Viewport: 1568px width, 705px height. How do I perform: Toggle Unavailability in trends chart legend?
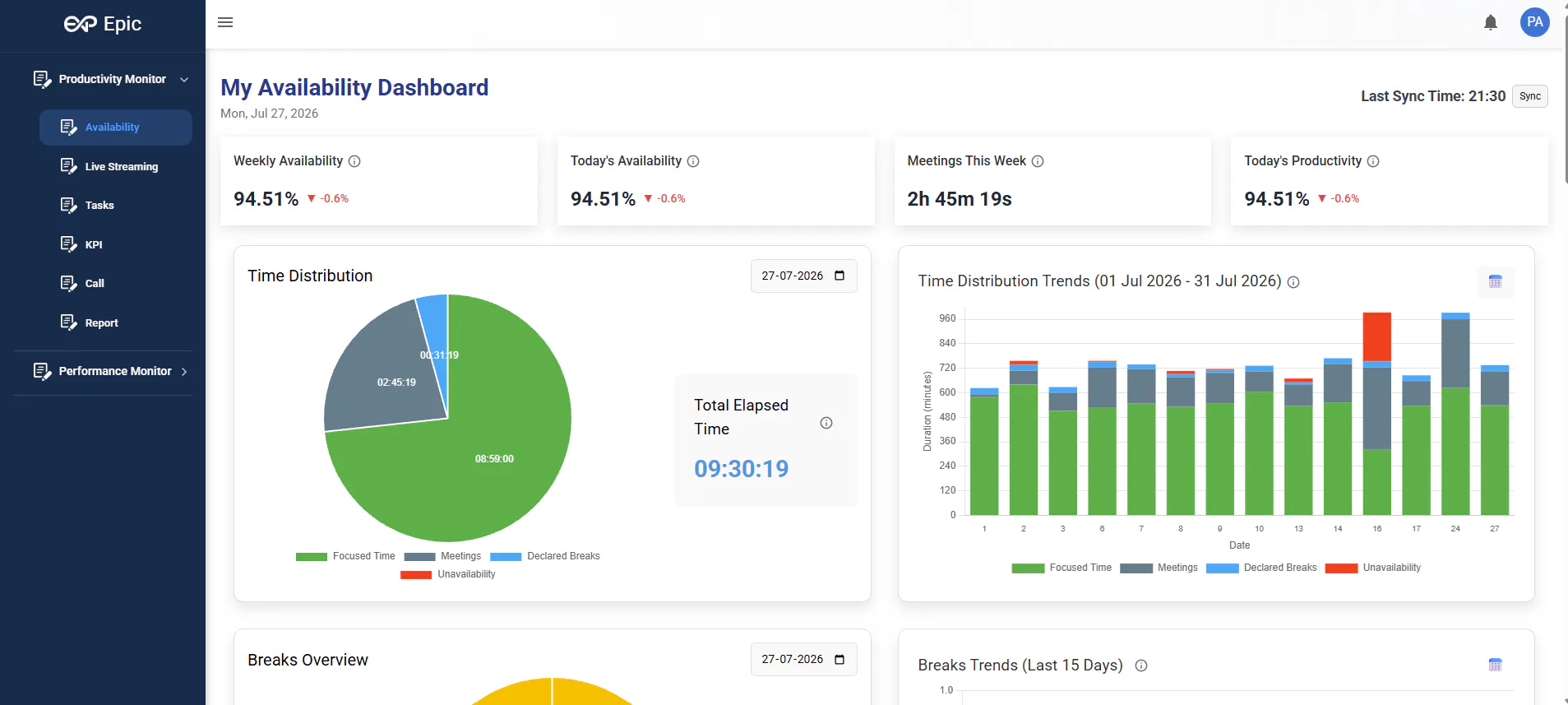tap(1373, 568)
